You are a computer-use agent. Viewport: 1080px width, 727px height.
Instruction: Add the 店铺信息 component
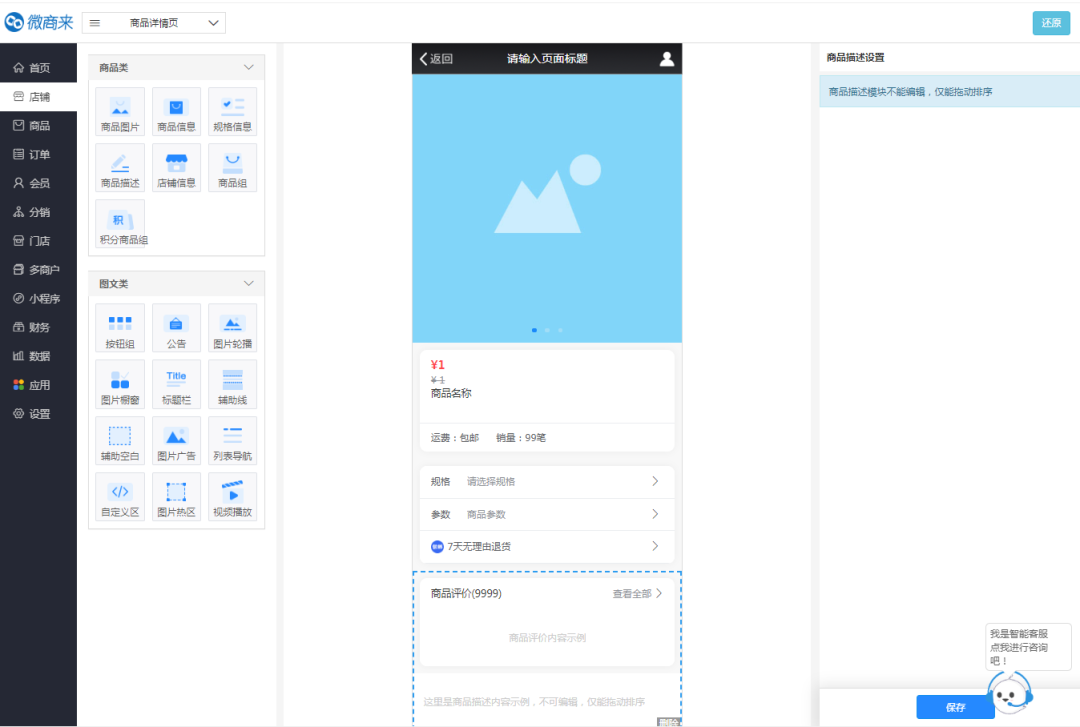click(x=176, y=167)
